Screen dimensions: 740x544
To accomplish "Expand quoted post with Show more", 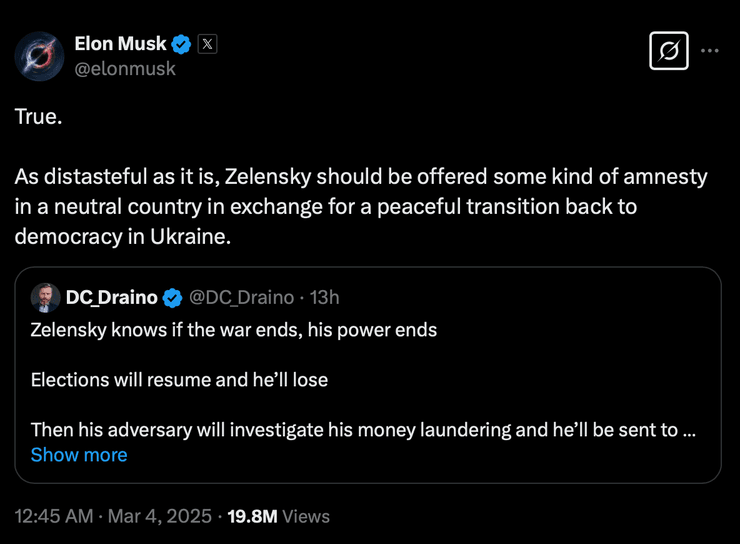I will click(x=79, y=455).
